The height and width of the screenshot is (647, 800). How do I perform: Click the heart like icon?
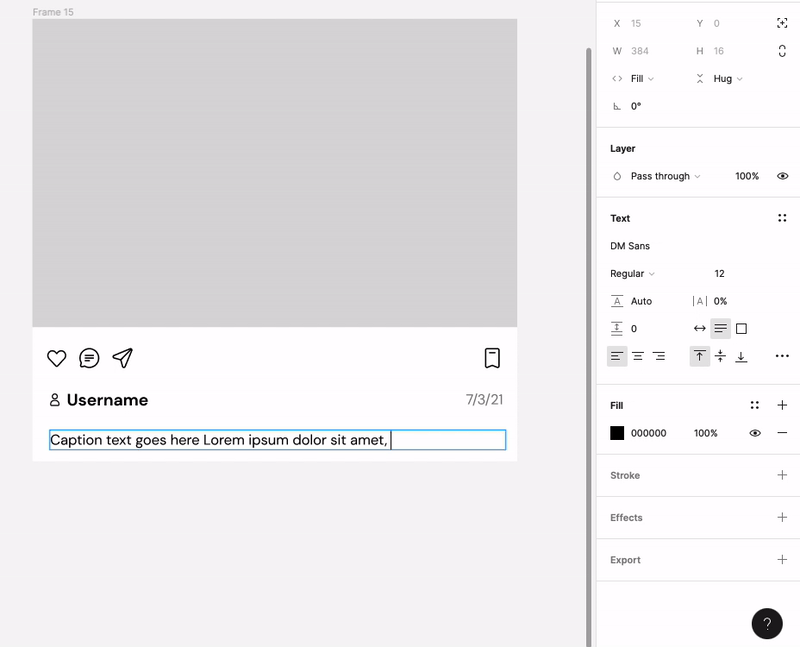(57, 358)
